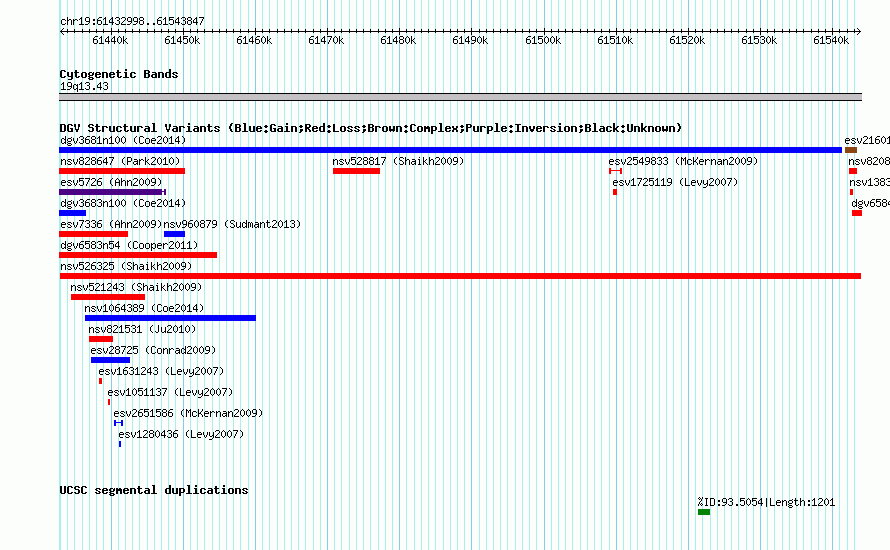Click the blue bar under esv28725
The width and height of the screenshot is (890, 550).
click(111, 360)
